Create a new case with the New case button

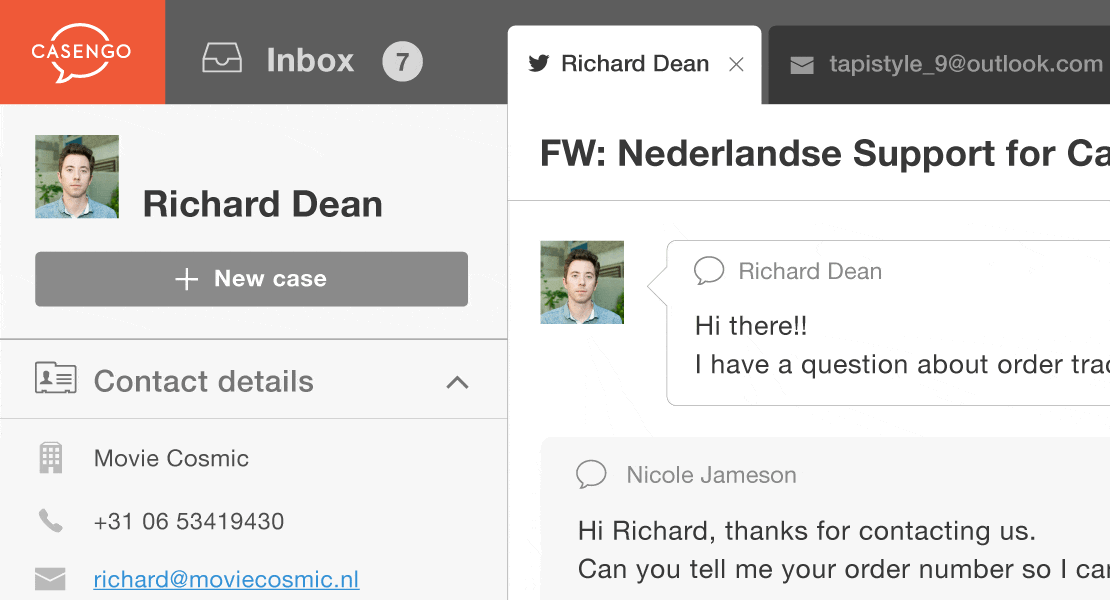pyautogui.click(x=251, y=279)
